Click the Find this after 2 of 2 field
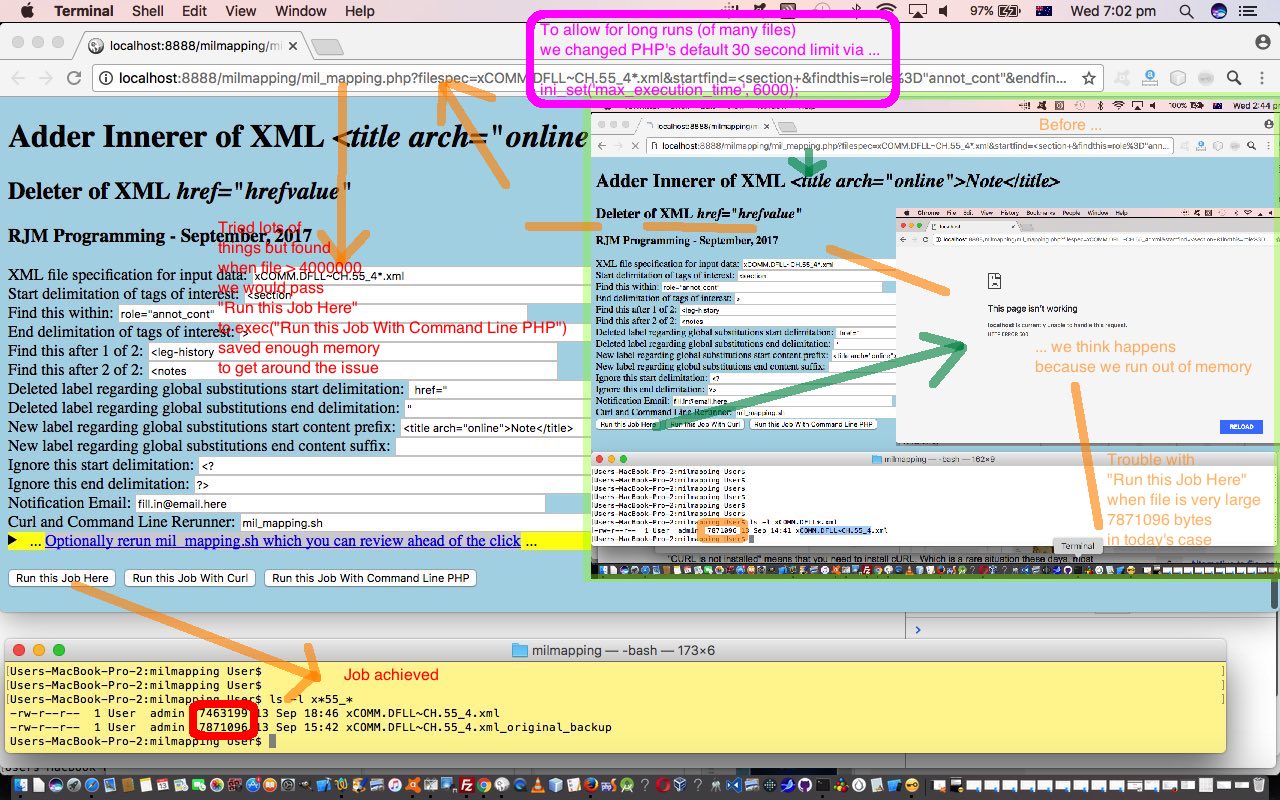This screenshot has width=1280, height=800. pos(352,371)
